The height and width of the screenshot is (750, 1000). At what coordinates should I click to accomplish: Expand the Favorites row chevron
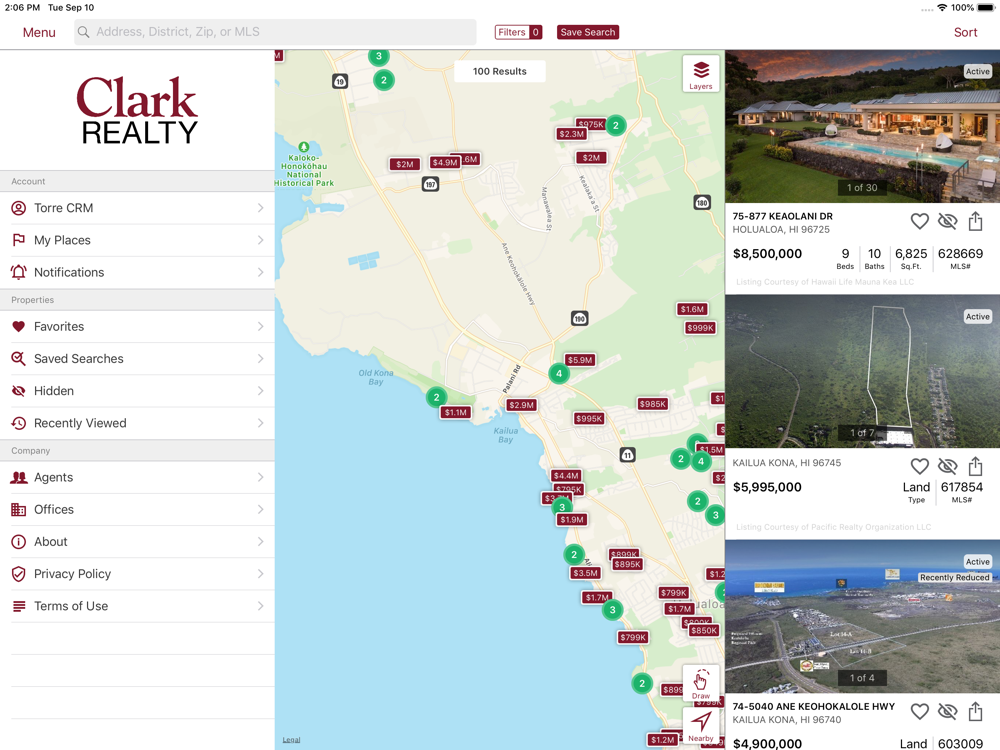[260, 327]
